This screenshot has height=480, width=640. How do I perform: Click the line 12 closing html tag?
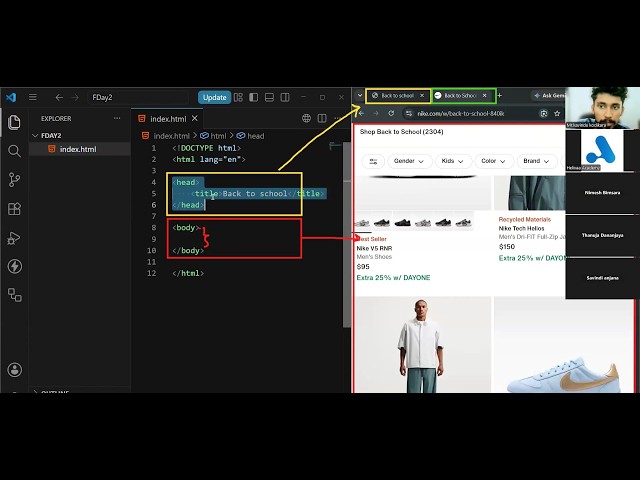(188, 273)
